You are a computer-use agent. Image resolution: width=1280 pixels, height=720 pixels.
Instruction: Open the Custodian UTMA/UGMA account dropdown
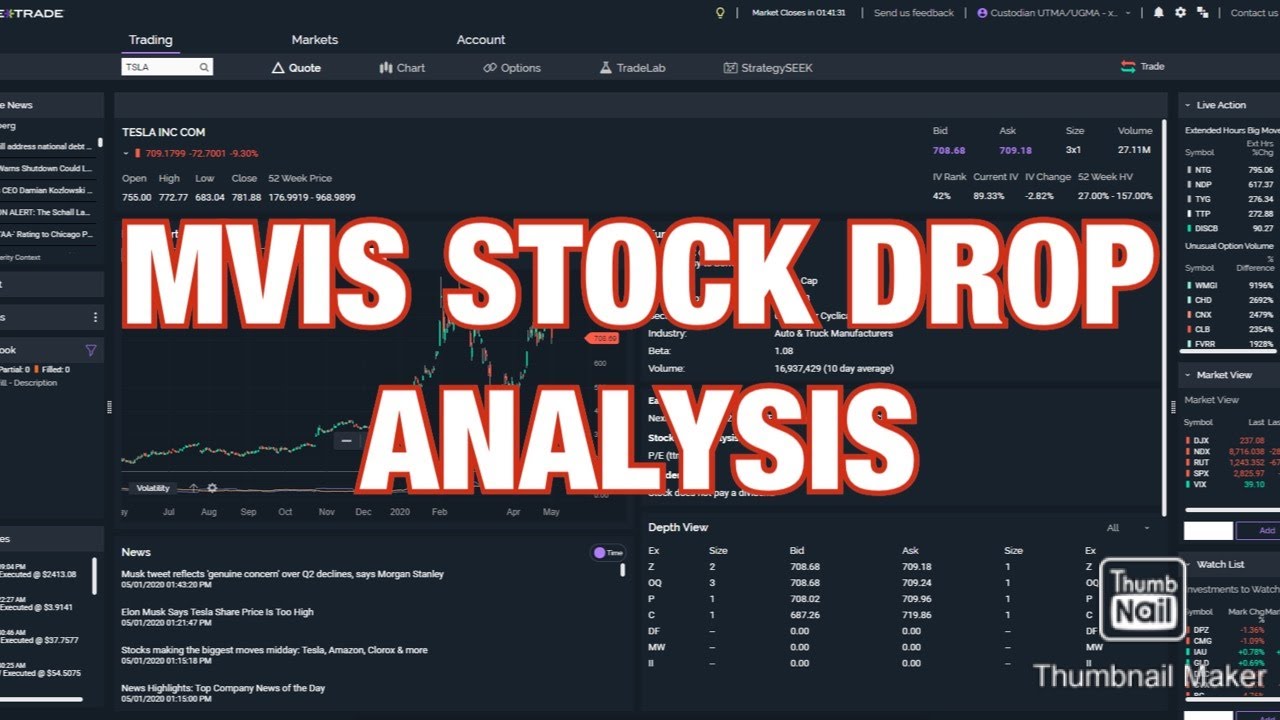point(1054,13)
